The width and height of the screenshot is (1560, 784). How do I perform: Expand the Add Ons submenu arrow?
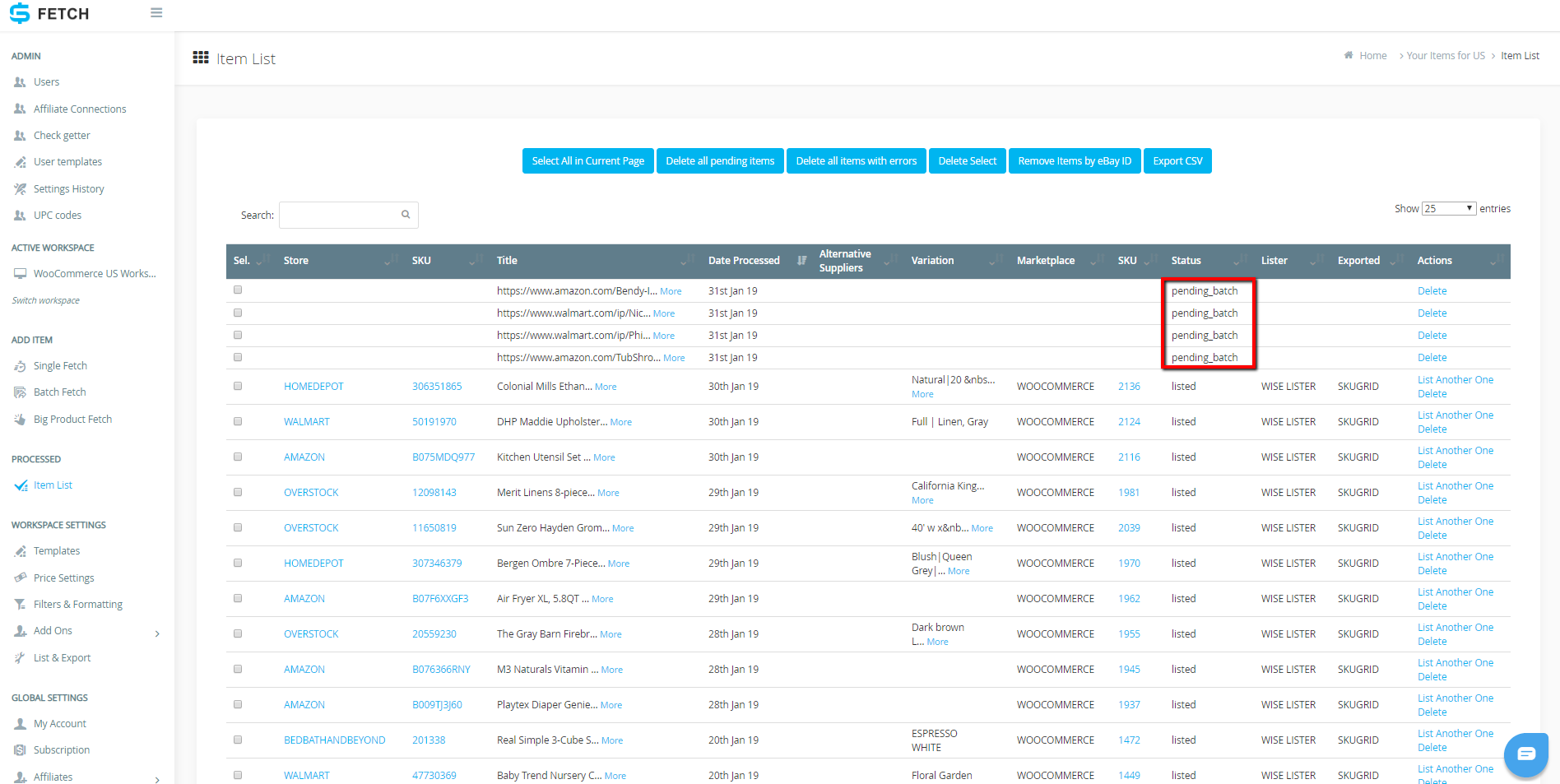pyautogui.click(x=157, y=633)
